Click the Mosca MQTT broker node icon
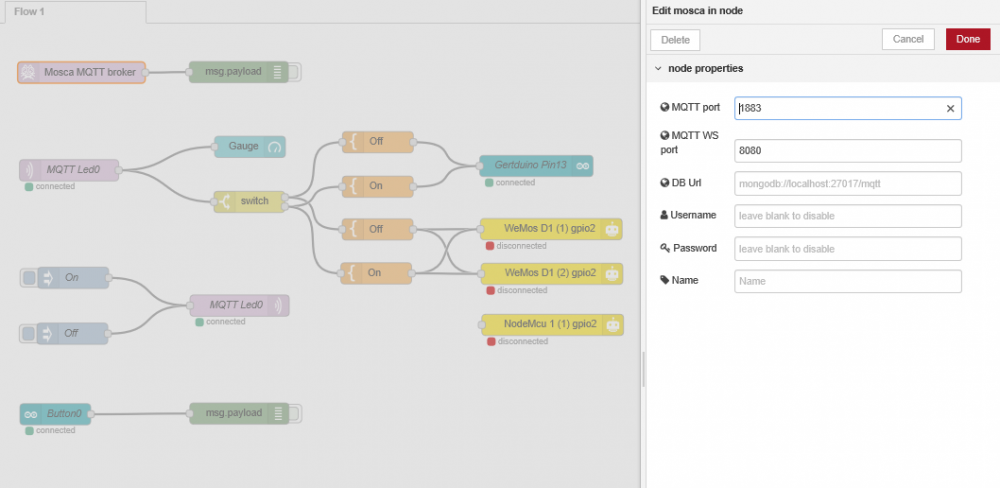The width and height of the screenshot is (1000, 488). pos(29,72)
